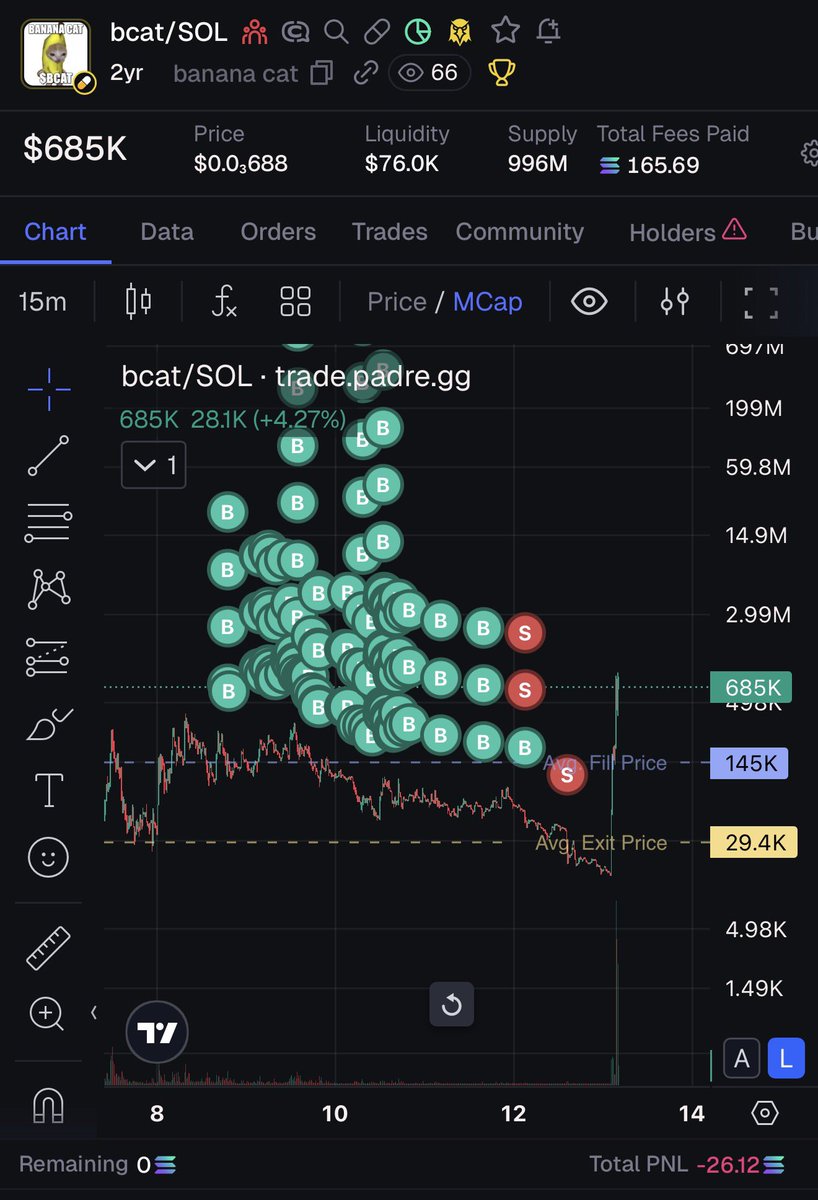This screenshot has height=1200, width=818.
Task: Switch chart display to MCap
Action: [487, 301]
